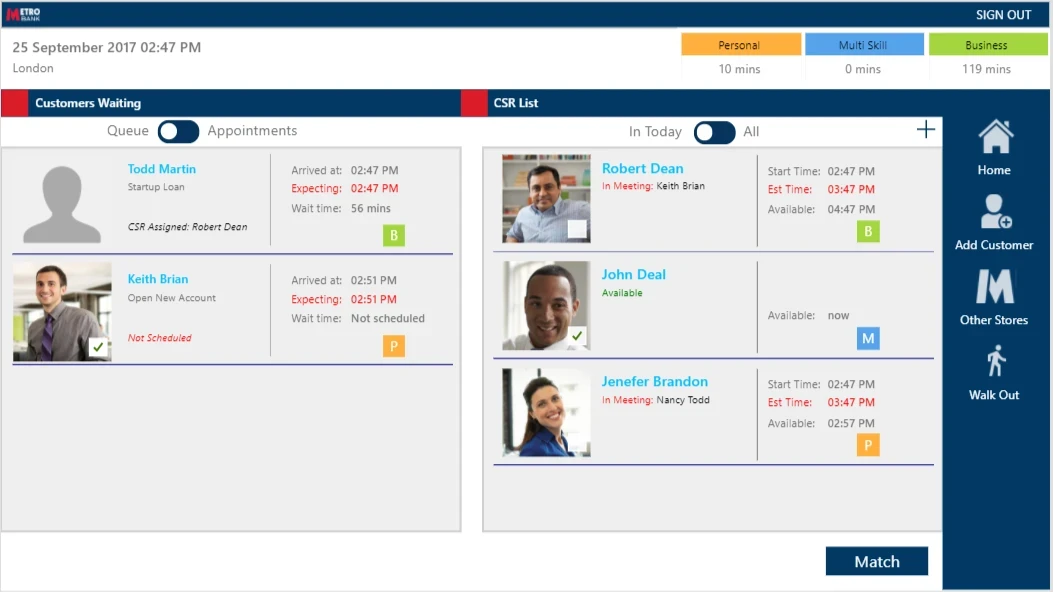
Task: Click the plus icon to add a CSR
Action: [x=926, y=130]
